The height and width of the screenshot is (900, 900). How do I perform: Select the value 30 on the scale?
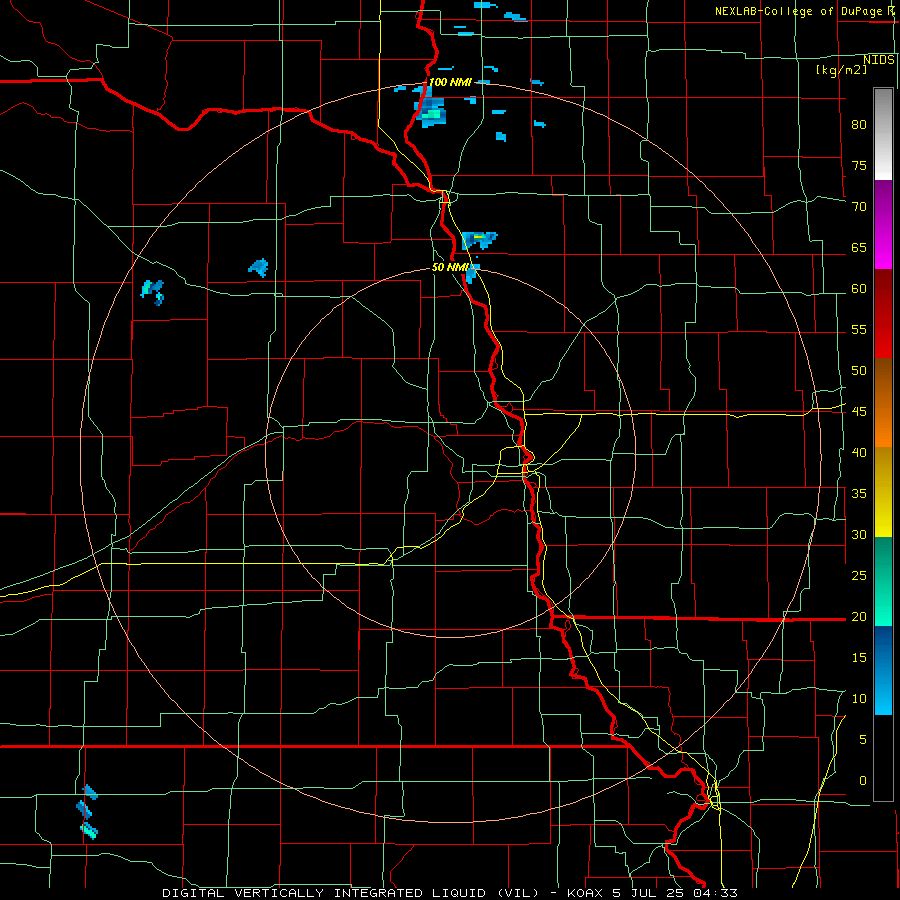coord(859,534)
